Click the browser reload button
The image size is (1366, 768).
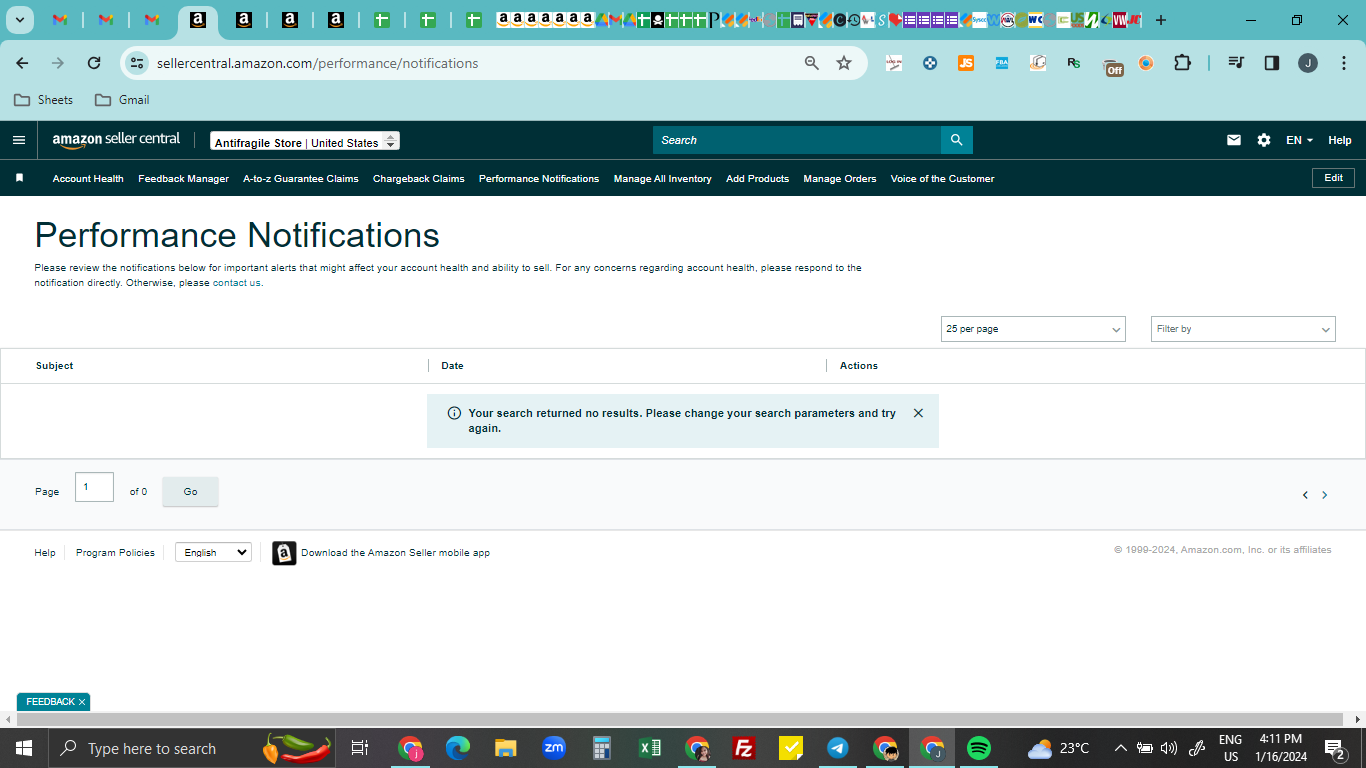click(x=94, y=63)
